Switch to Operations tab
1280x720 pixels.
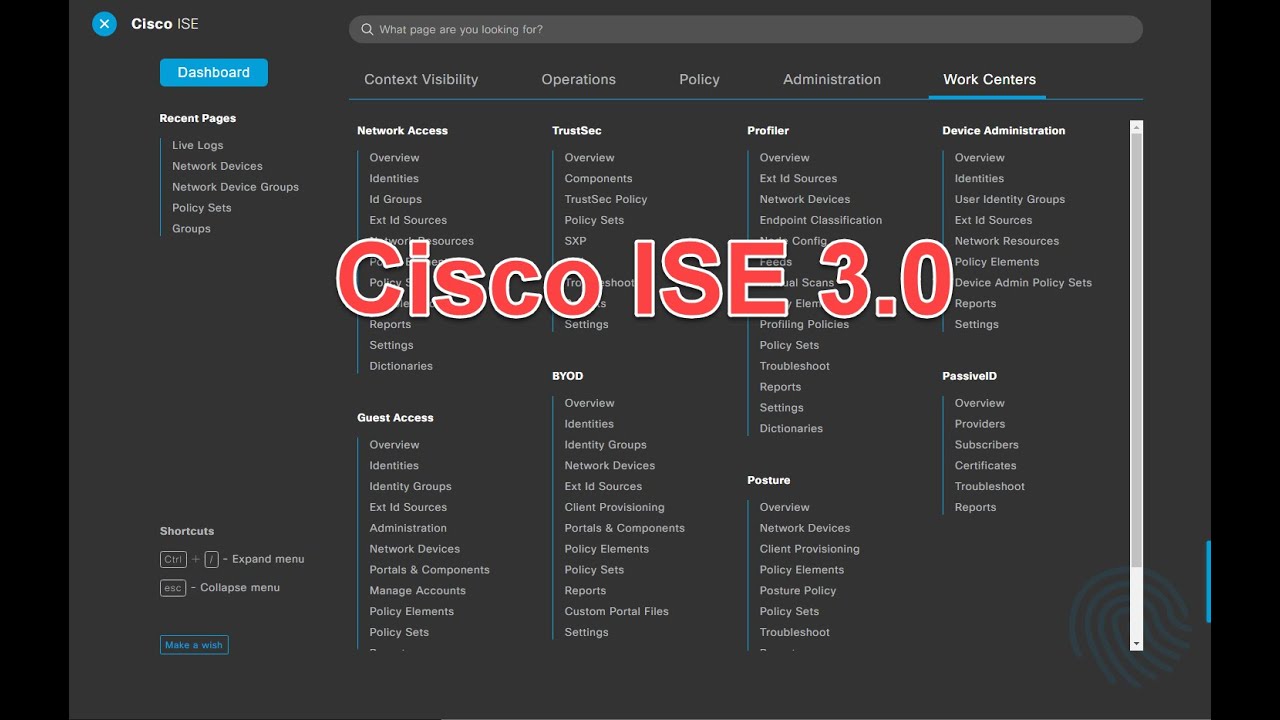579,79
